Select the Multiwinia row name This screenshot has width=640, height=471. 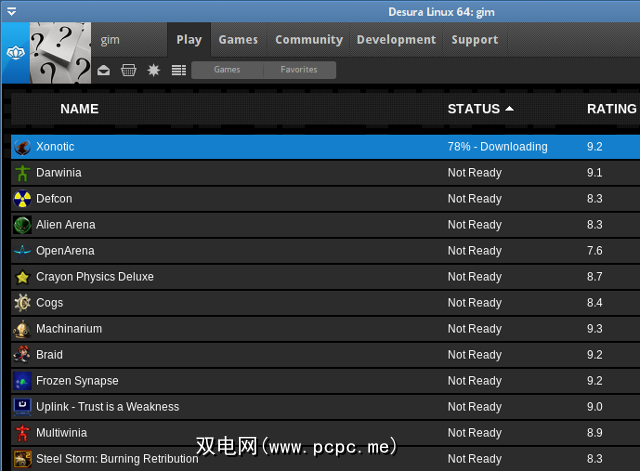coord(62,433)
